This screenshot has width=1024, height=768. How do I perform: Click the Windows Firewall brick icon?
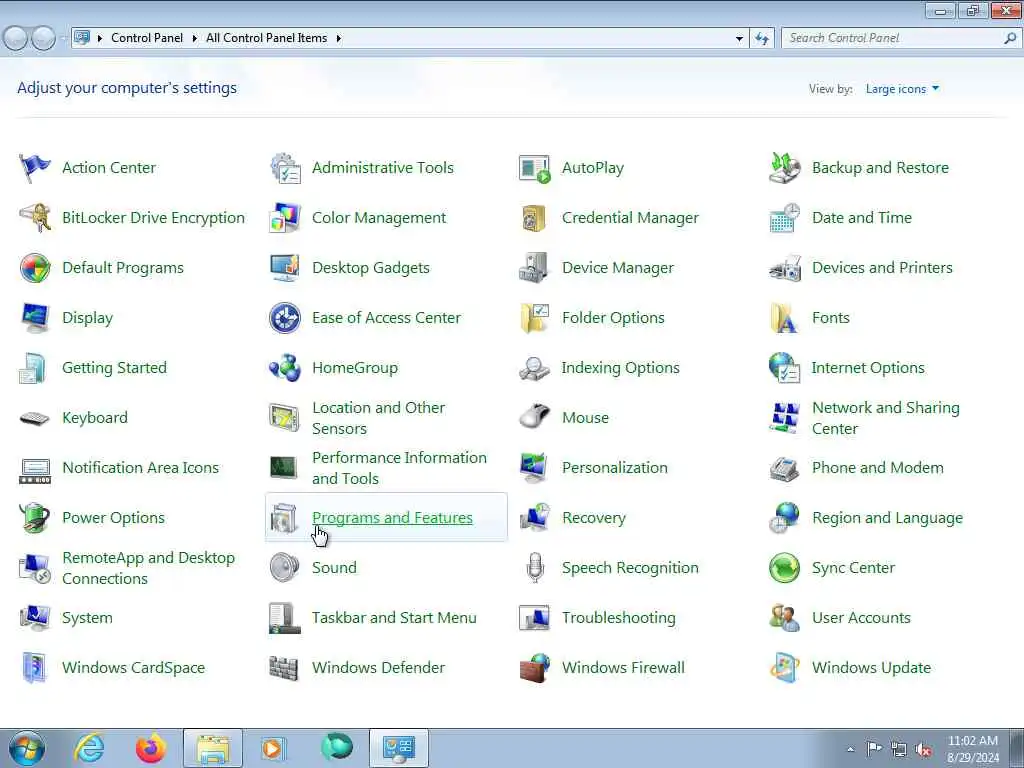(x=534, y=668)
